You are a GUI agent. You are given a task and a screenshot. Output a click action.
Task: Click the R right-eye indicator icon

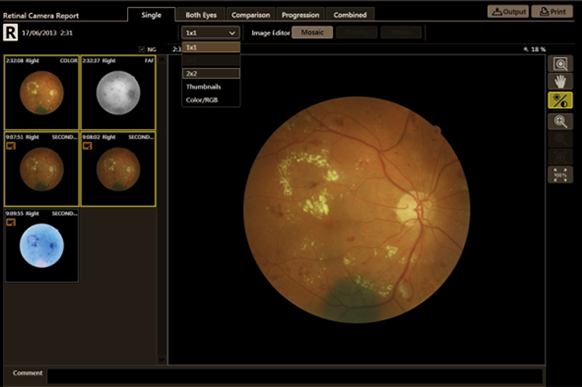[x=10, y=33]
